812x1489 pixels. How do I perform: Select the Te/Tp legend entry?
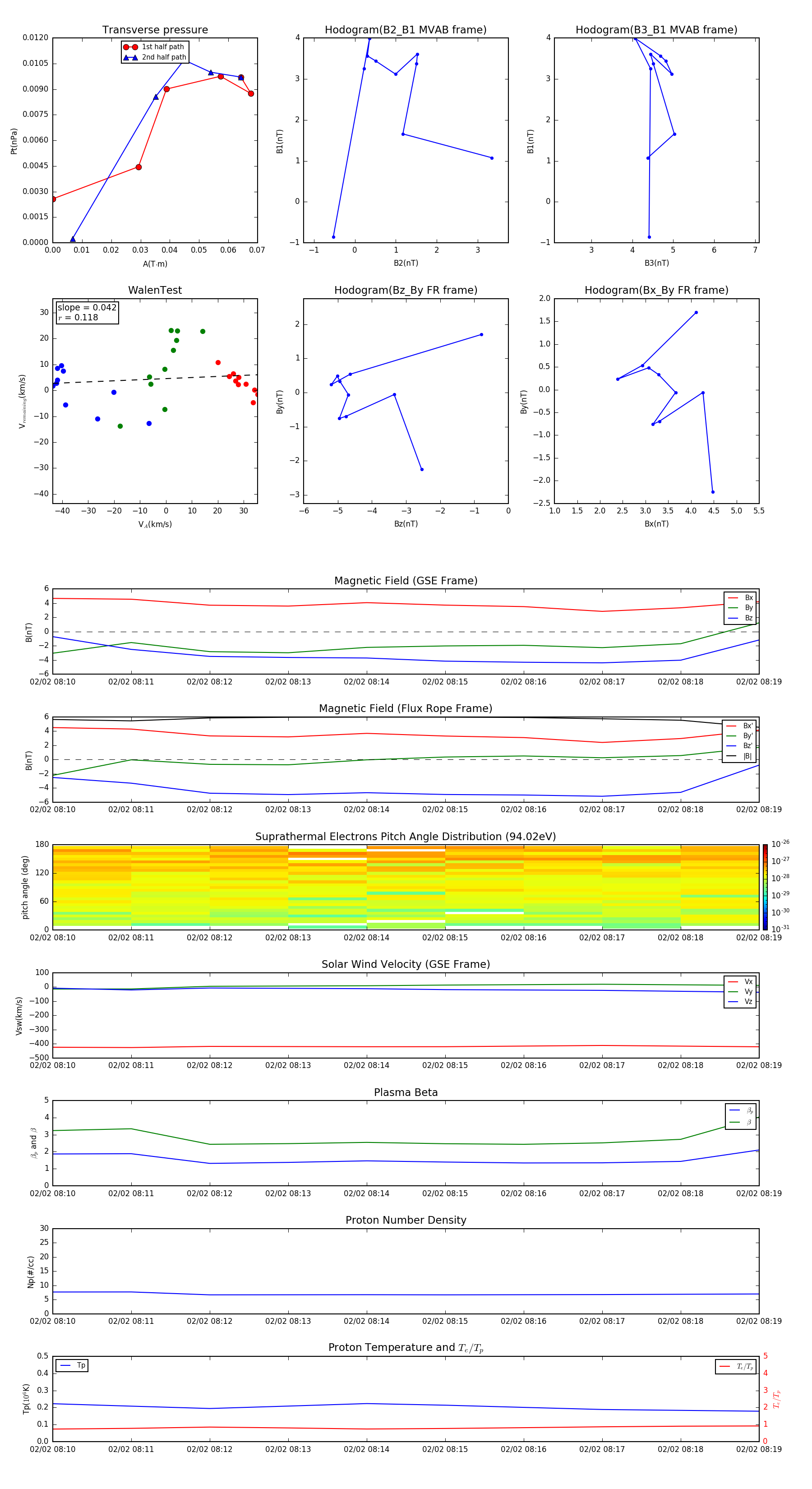736,1366
